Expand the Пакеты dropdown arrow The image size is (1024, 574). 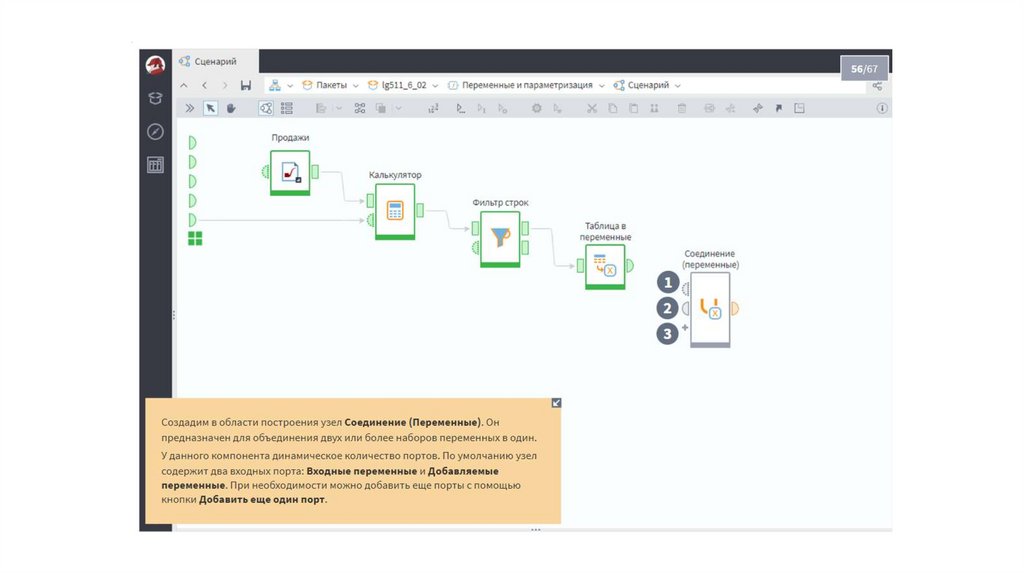pos(356,86)
